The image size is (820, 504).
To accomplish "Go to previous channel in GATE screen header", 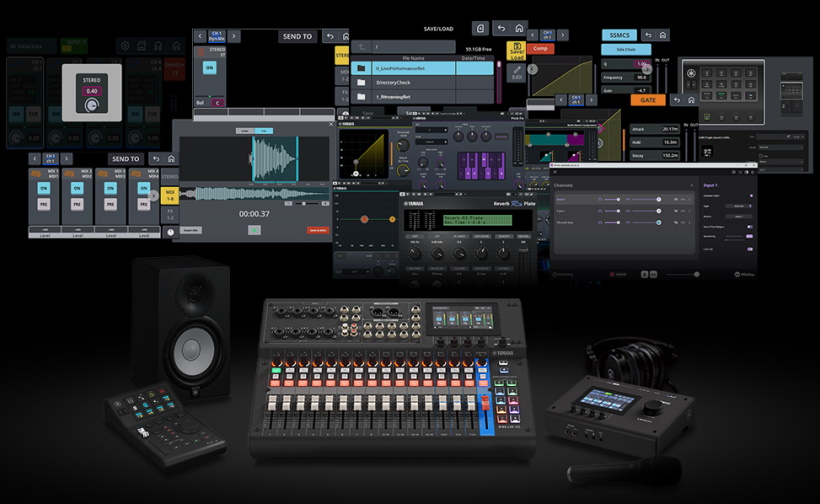I will 561,100.
